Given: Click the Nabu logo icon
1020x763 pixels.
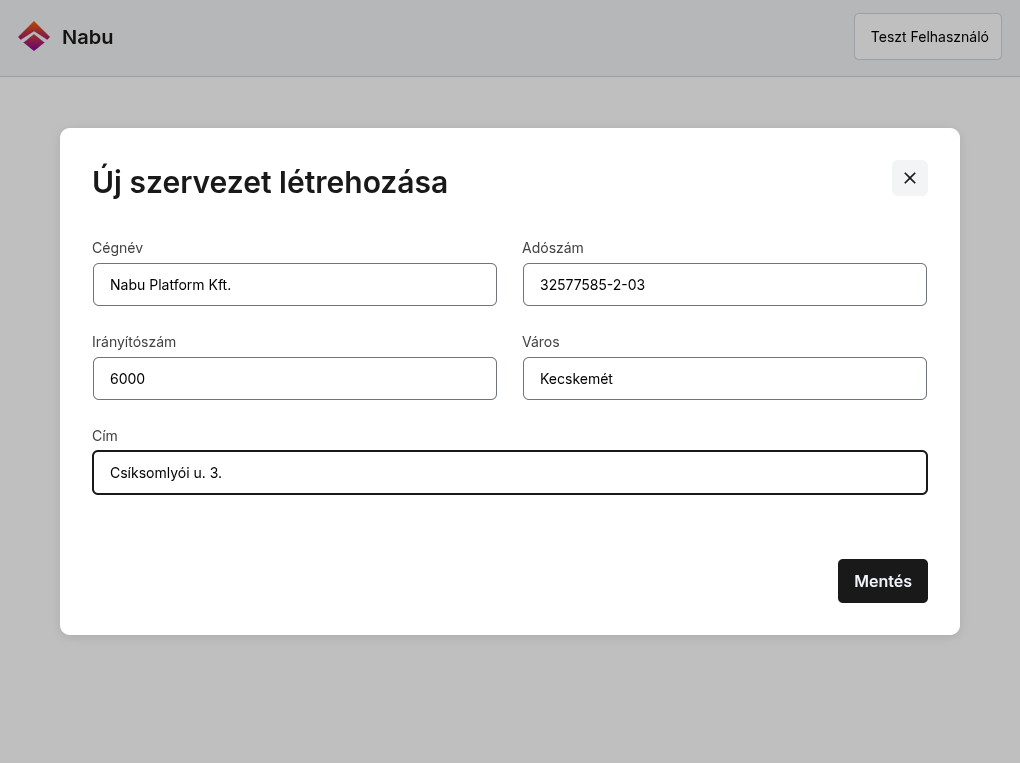Looking at the screenshot, I should tap(34, 36).
